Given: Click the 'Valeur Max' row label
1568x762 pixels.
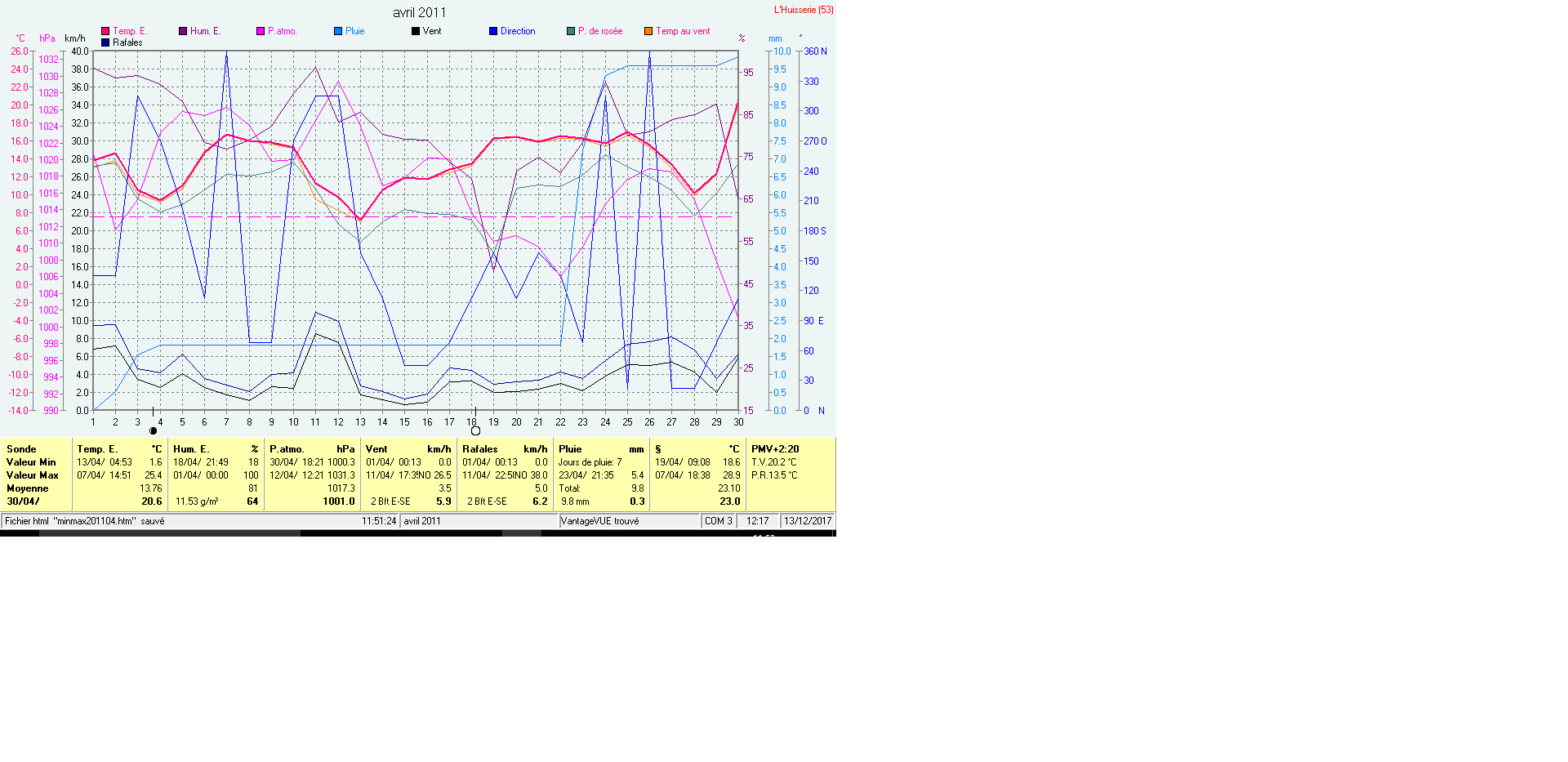Looking at the screenshot, I should [x=33, y=475].
